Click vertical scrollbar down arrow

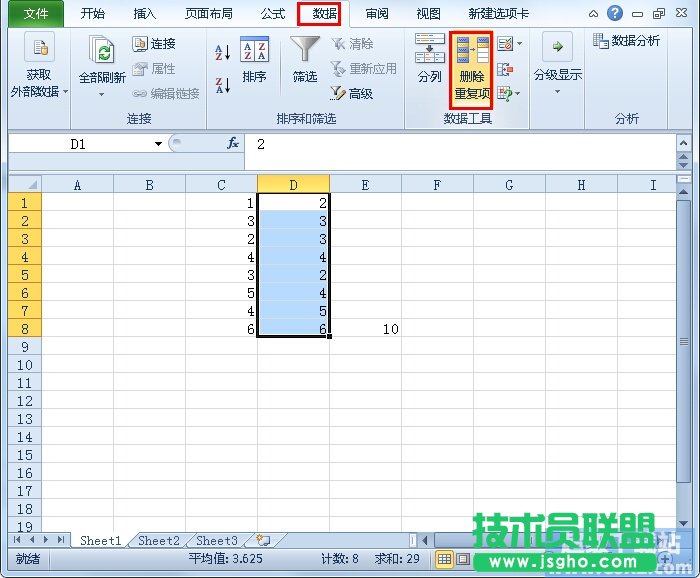tap(683, 523)
